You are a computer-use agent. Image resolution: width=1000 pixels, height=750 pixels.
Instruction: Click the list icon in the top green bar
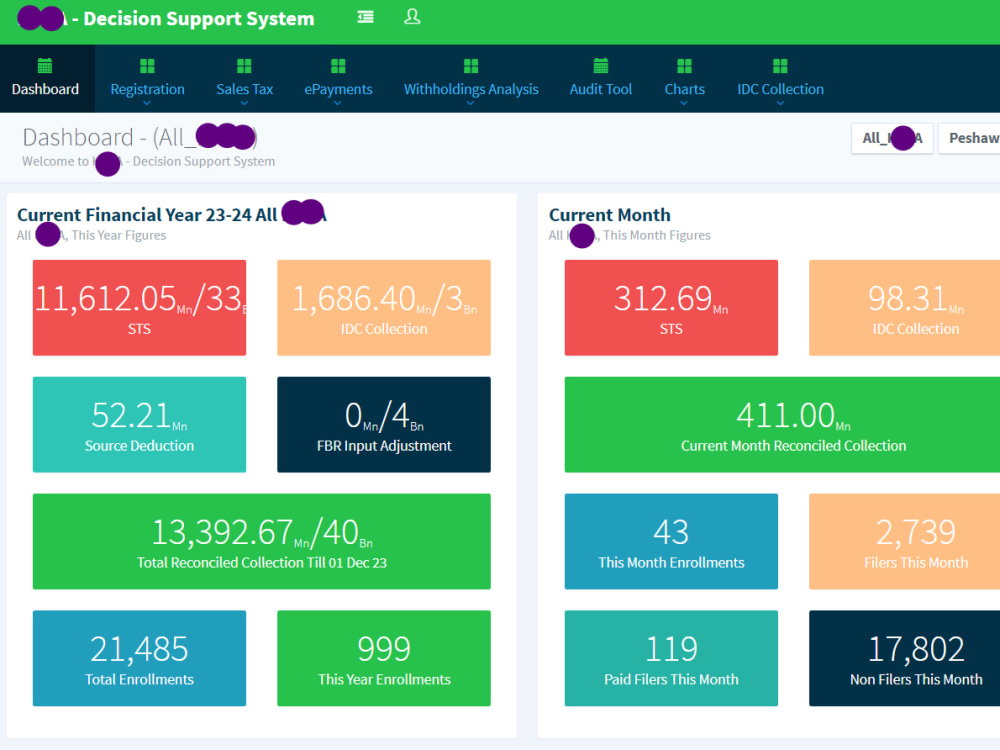point(365,17)
